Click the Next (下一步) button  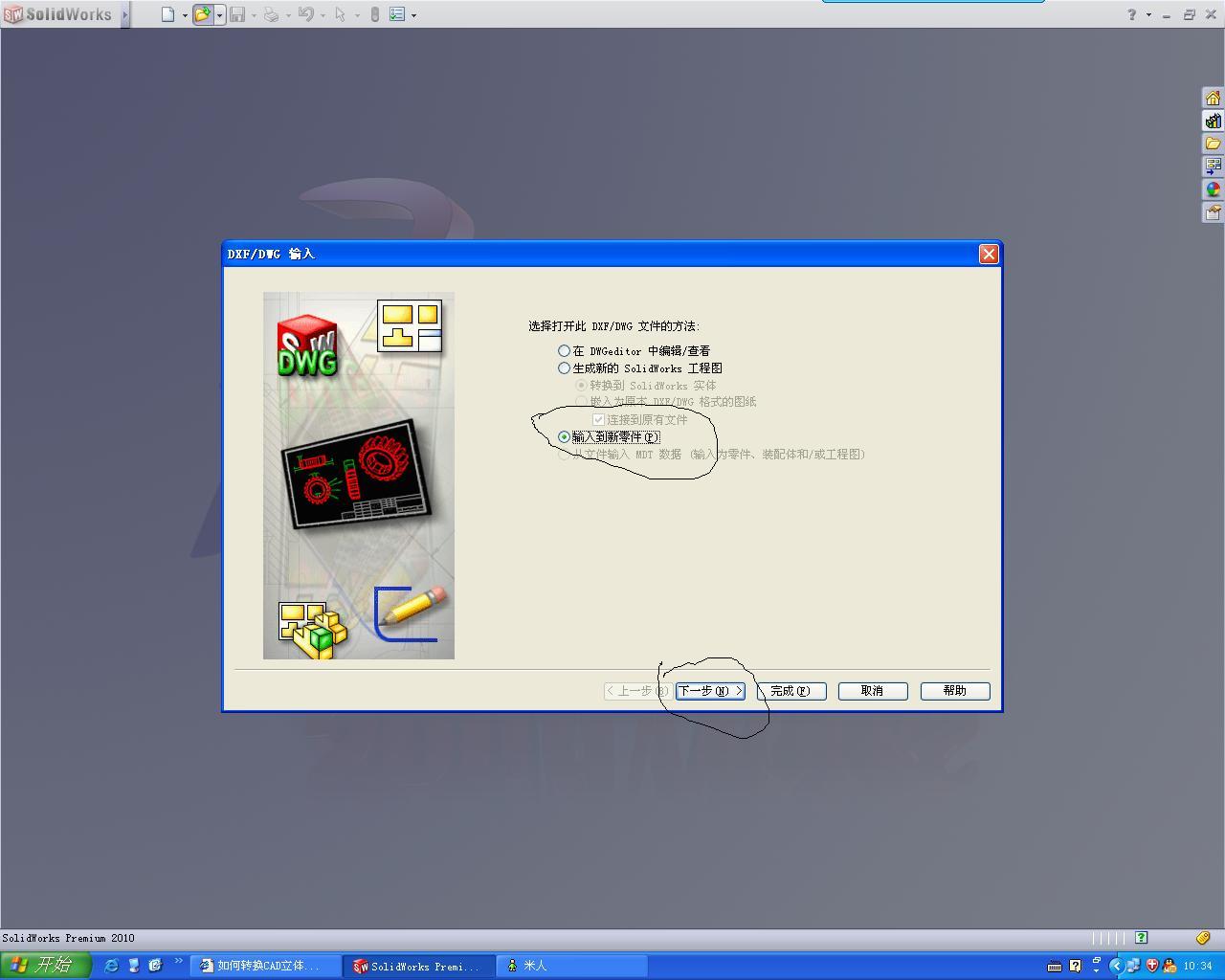point(710,691)
